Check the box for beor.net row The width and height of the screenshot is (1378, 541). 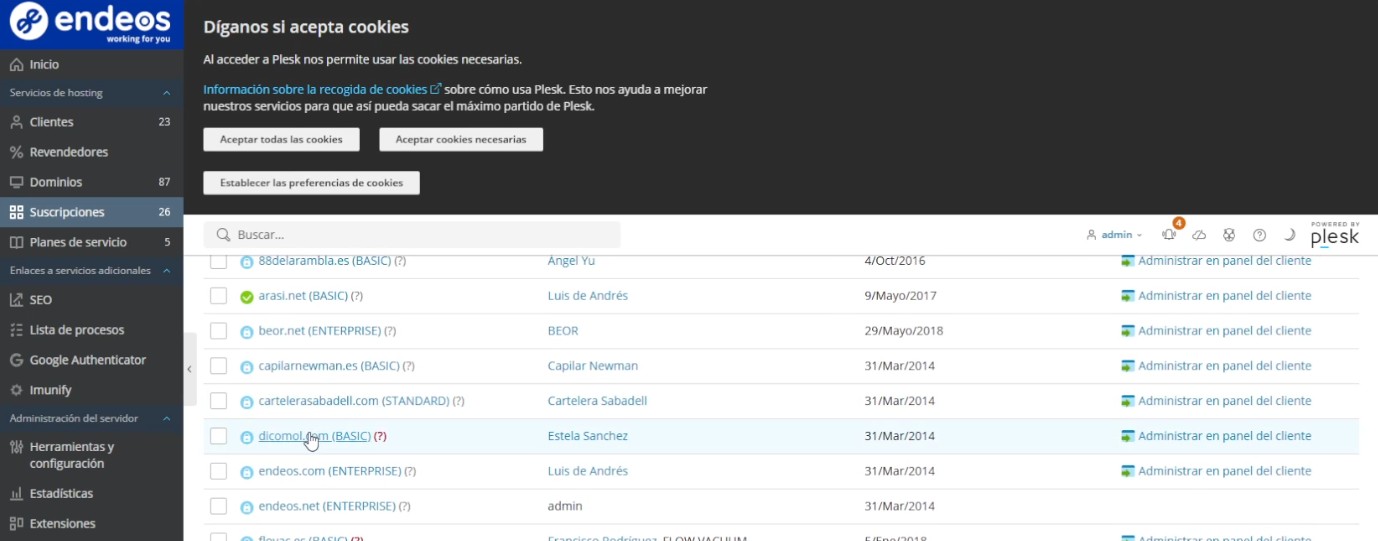point(218,331)
